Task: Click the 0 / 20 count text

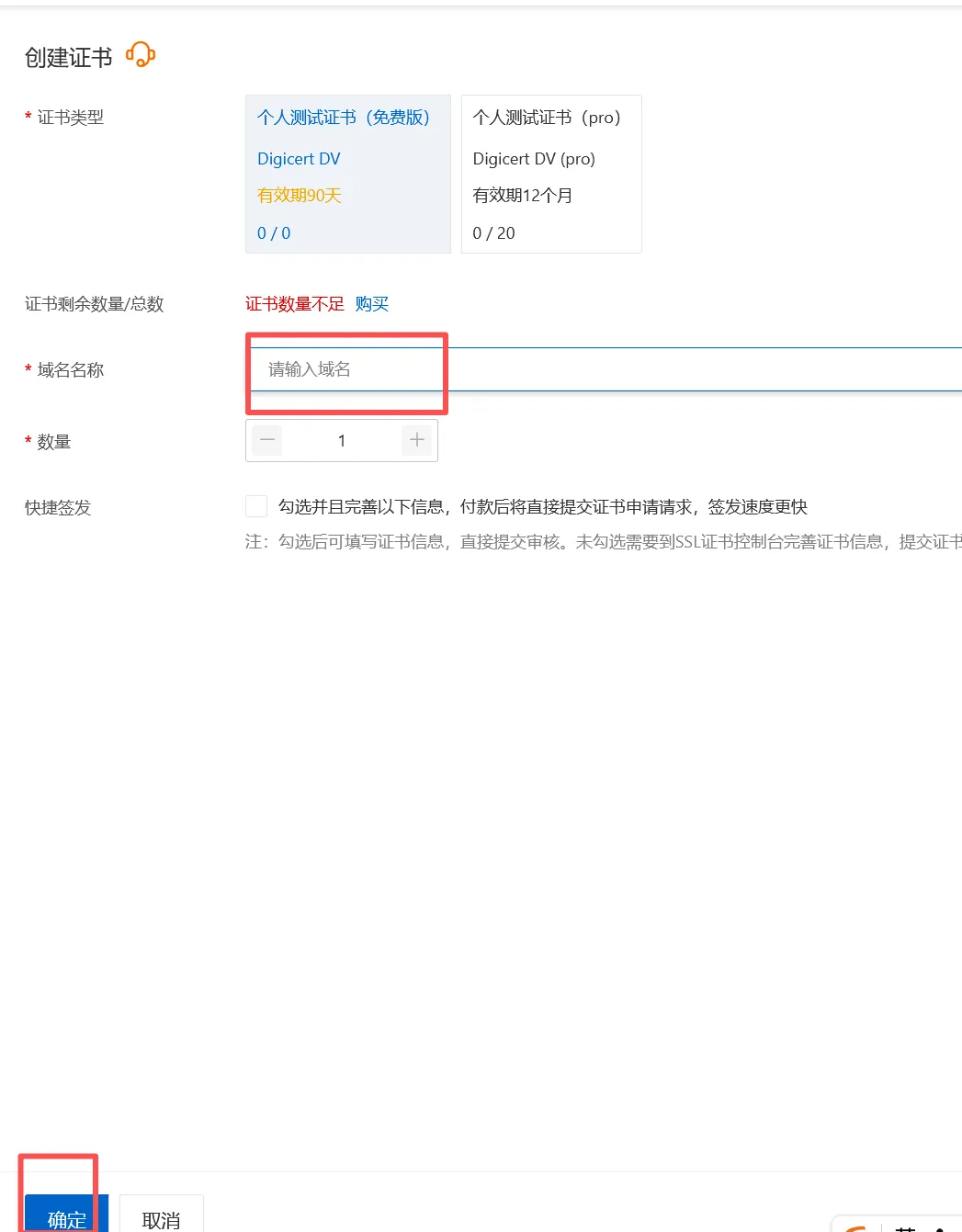Action: point(494,233)
